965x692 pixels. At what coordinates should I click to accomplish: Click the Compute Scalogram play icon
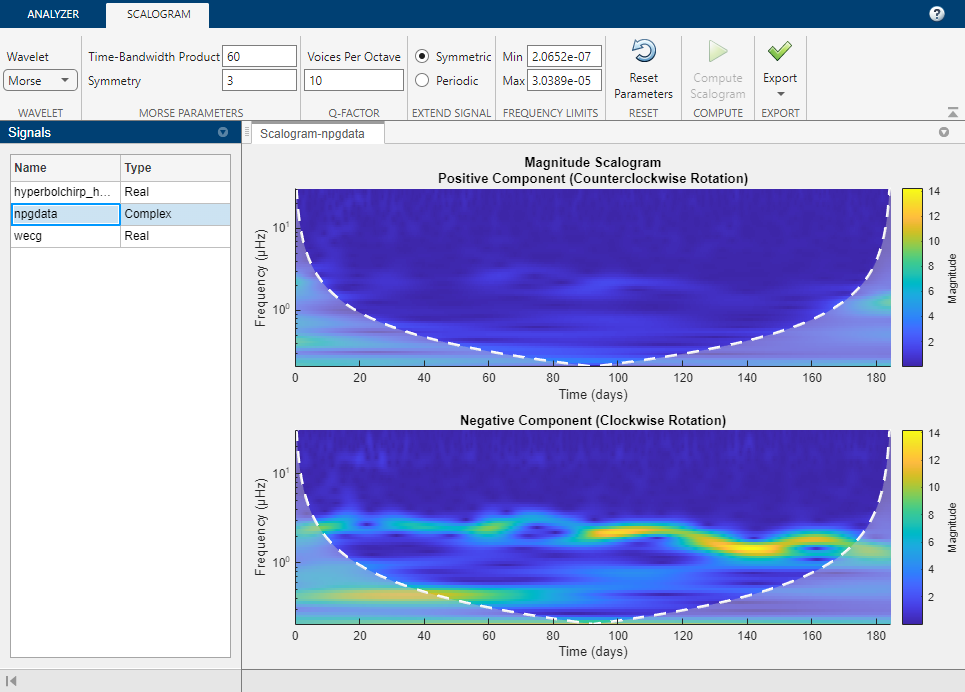[717, 52]
